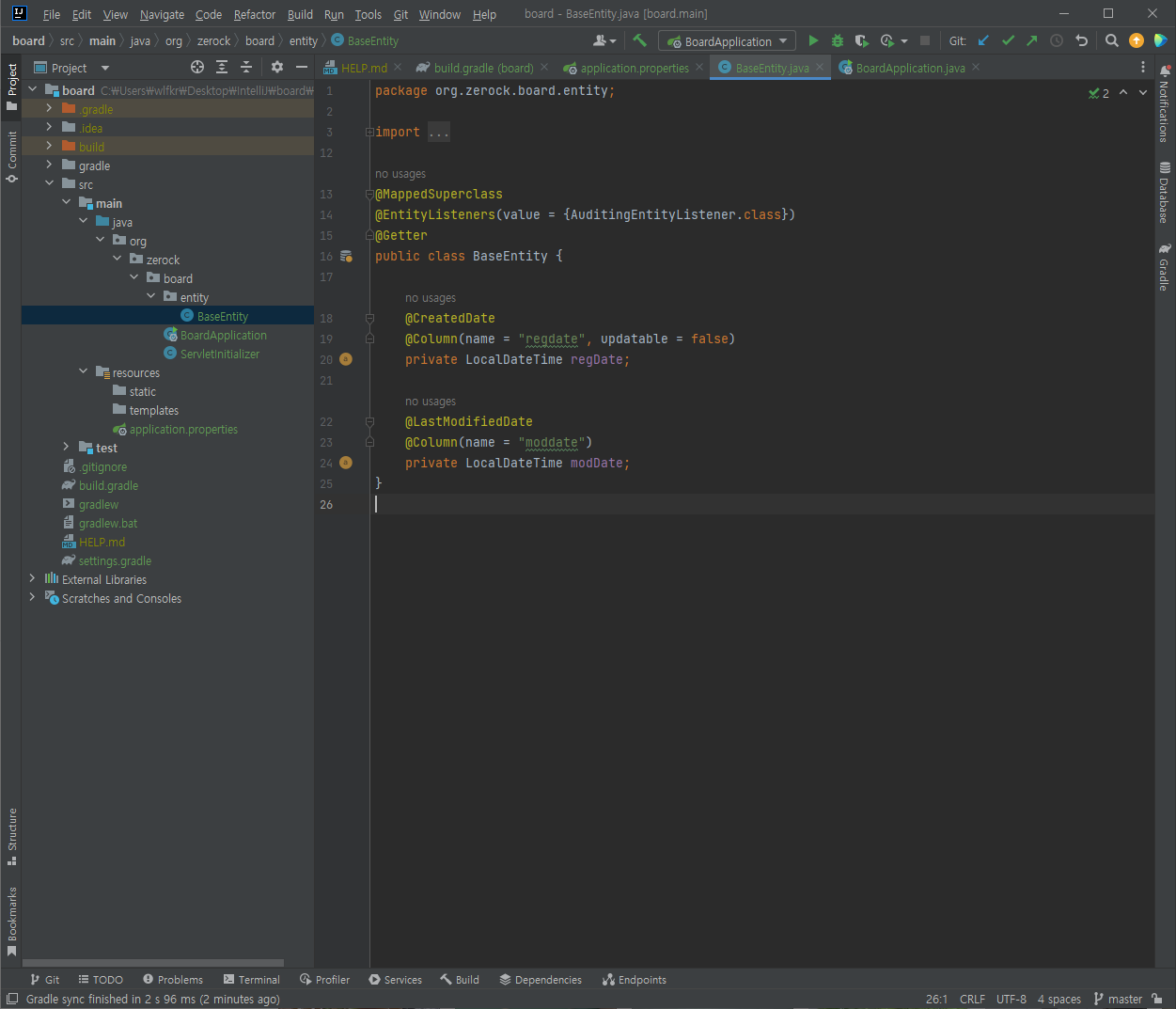Viewport: 1176px width, 1009px height.
Task: Close the HELP.md editor tab
Action: [x=398, y=67]
